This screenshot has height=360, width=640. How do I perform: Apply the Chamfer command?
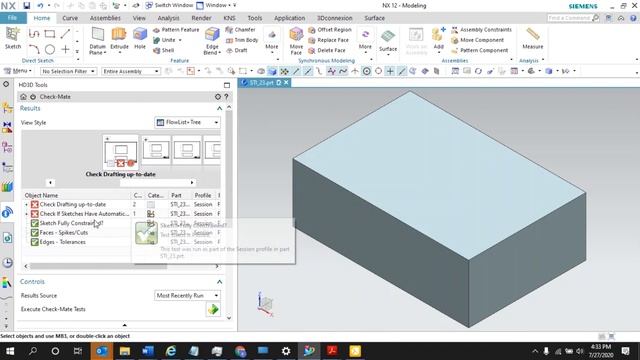point(240,30)
